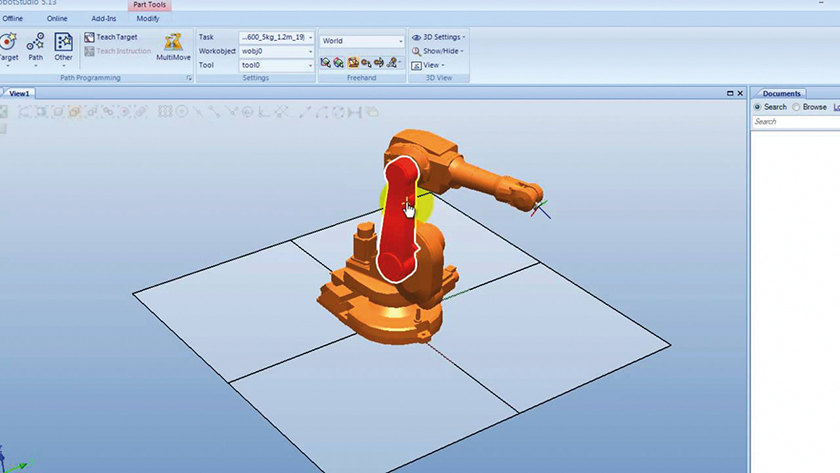Select the Browse radio button
This screenshot has height=473, width=840.
[796, 107]
